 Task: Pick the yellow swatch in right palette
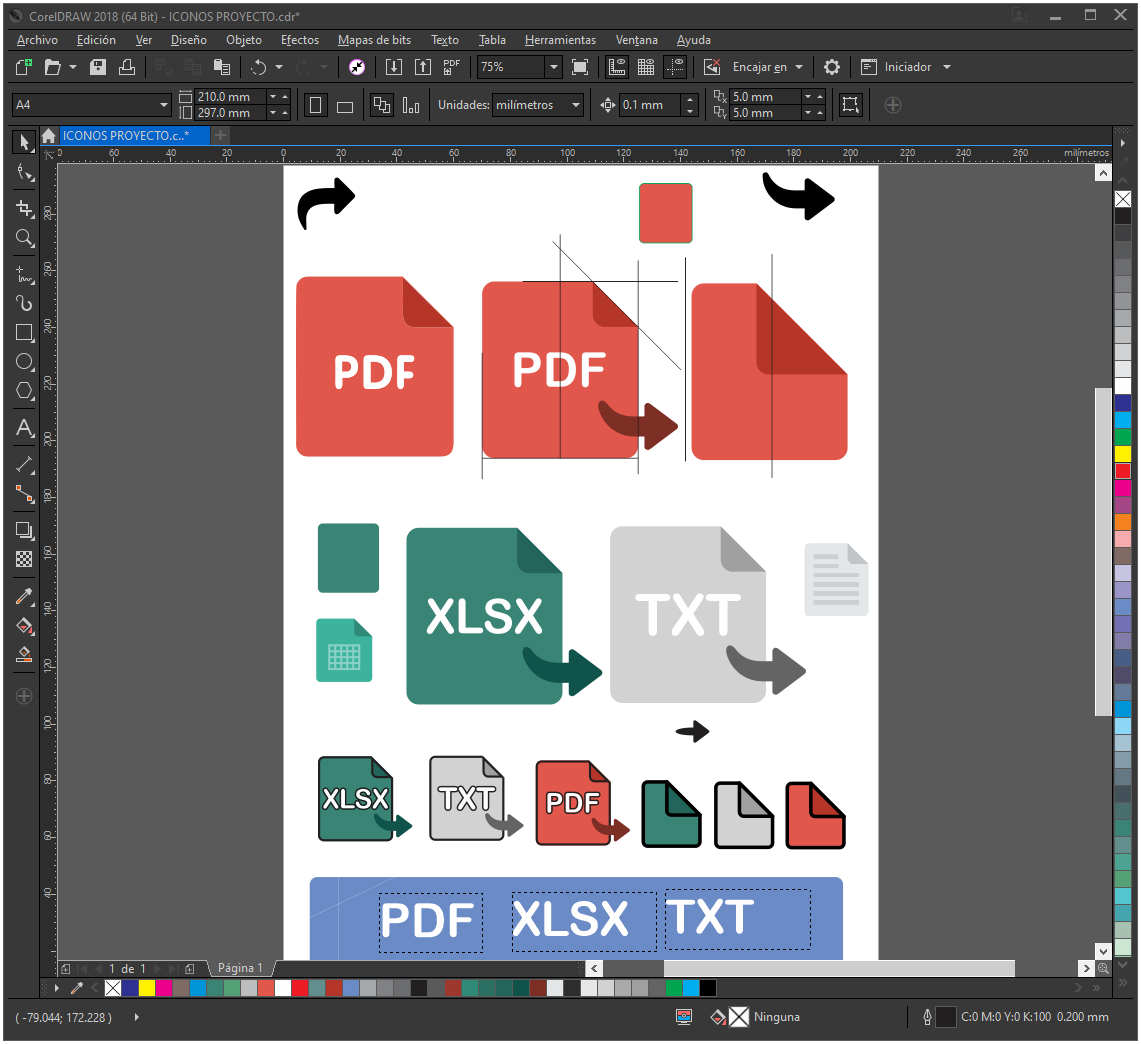(1123, 454)
